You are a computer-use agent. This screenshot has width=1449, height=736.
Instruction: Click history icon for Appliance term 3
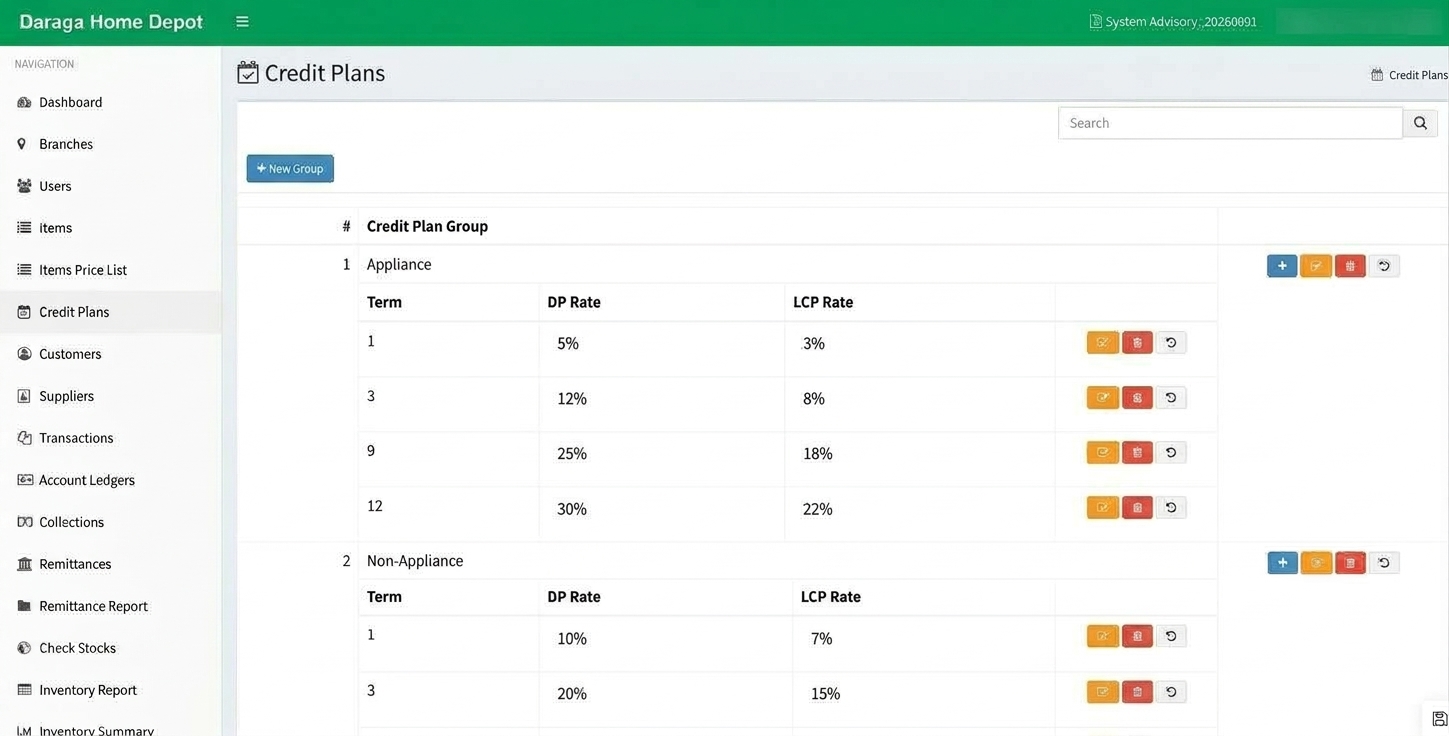tap(1171, 398)
